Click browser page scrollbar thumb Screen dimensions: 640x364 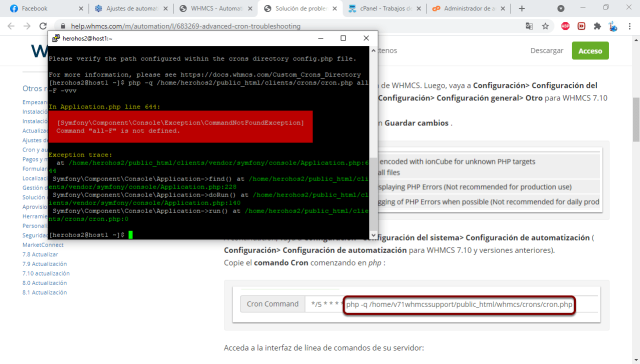pyautogui.click(x=636, y=119)
